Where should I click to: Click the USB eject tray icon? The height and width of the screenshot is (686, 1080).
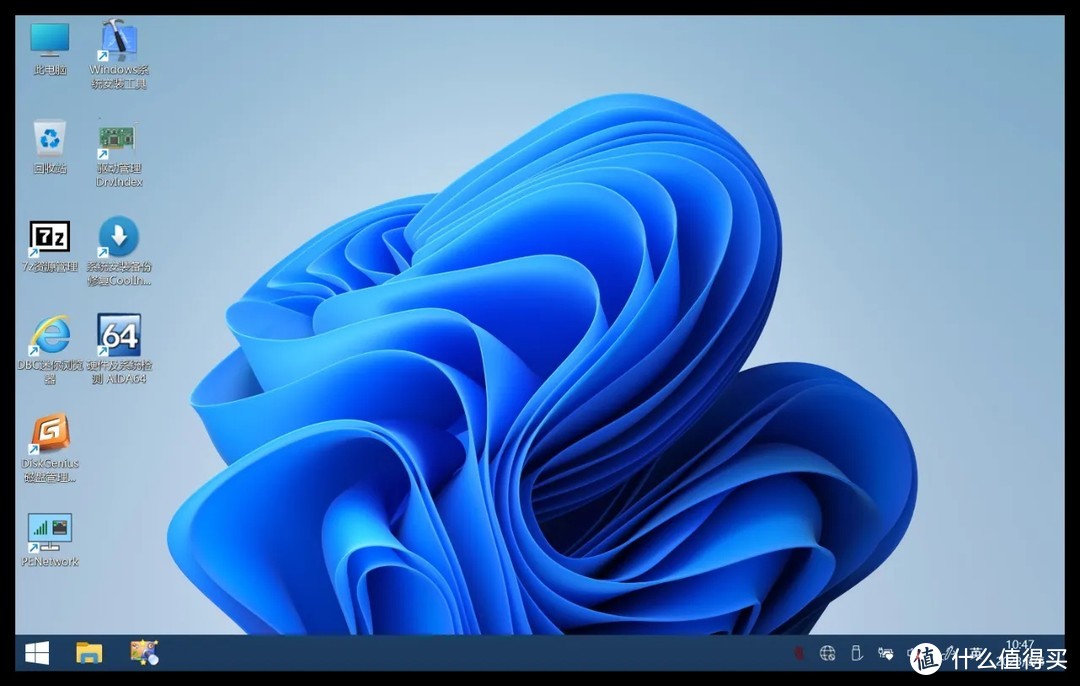click(x=857, y=653)
